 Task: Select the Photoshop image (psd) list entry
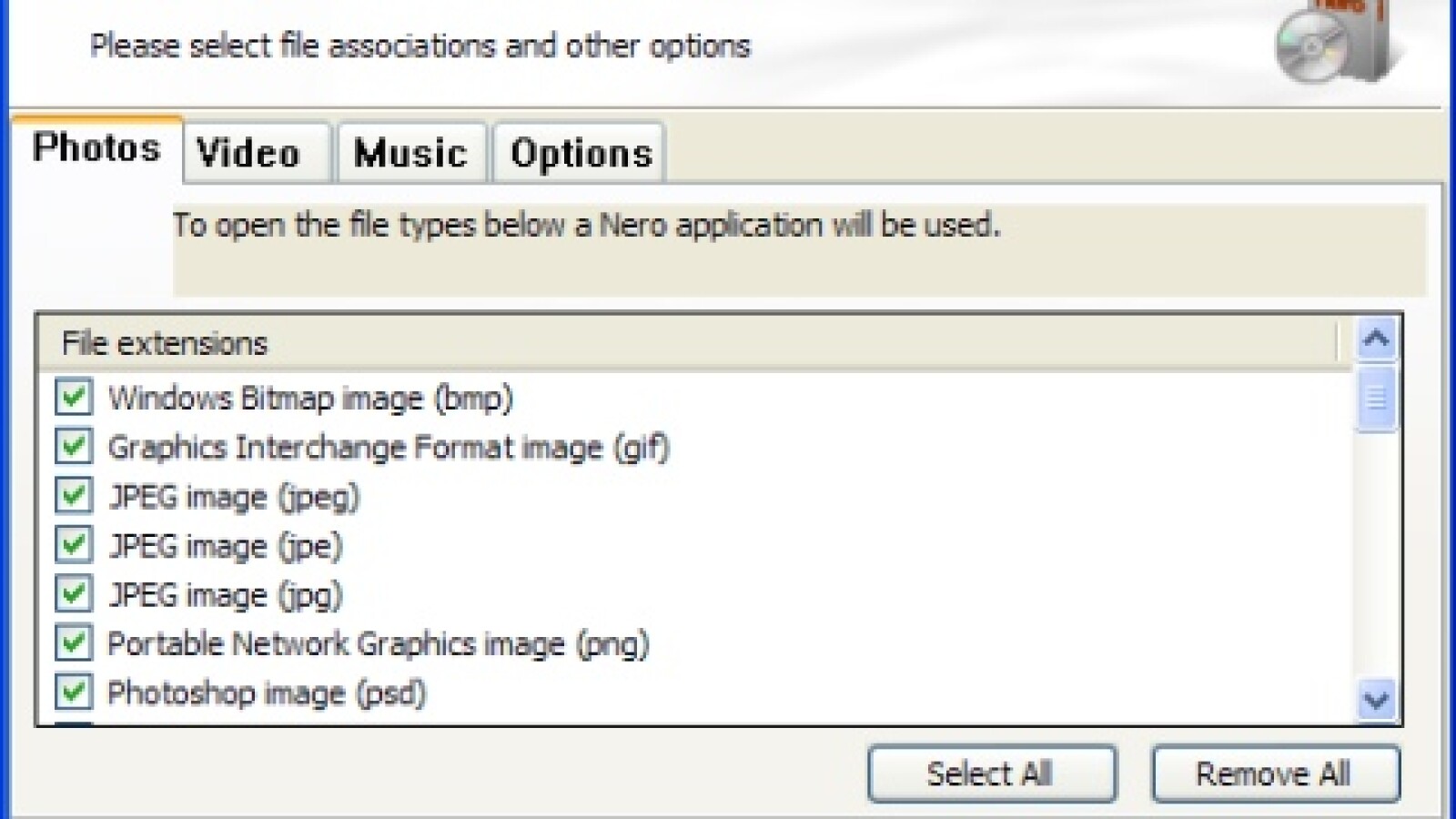(x=267, y=693)
